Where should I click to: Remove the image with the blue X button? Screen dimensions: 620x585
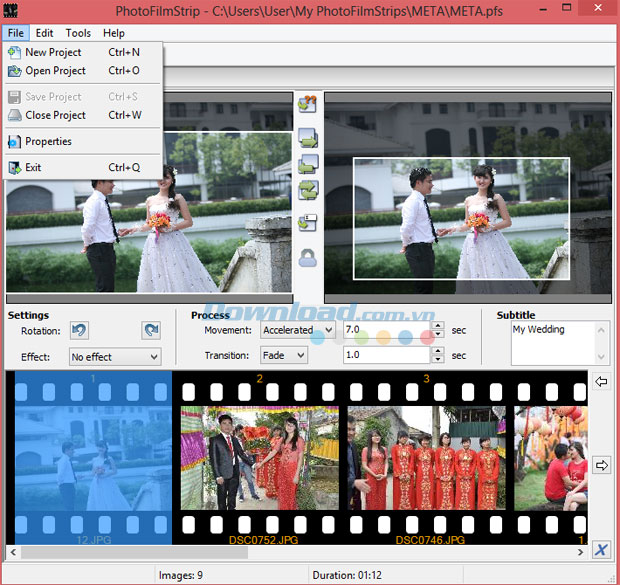click(601, 550)
